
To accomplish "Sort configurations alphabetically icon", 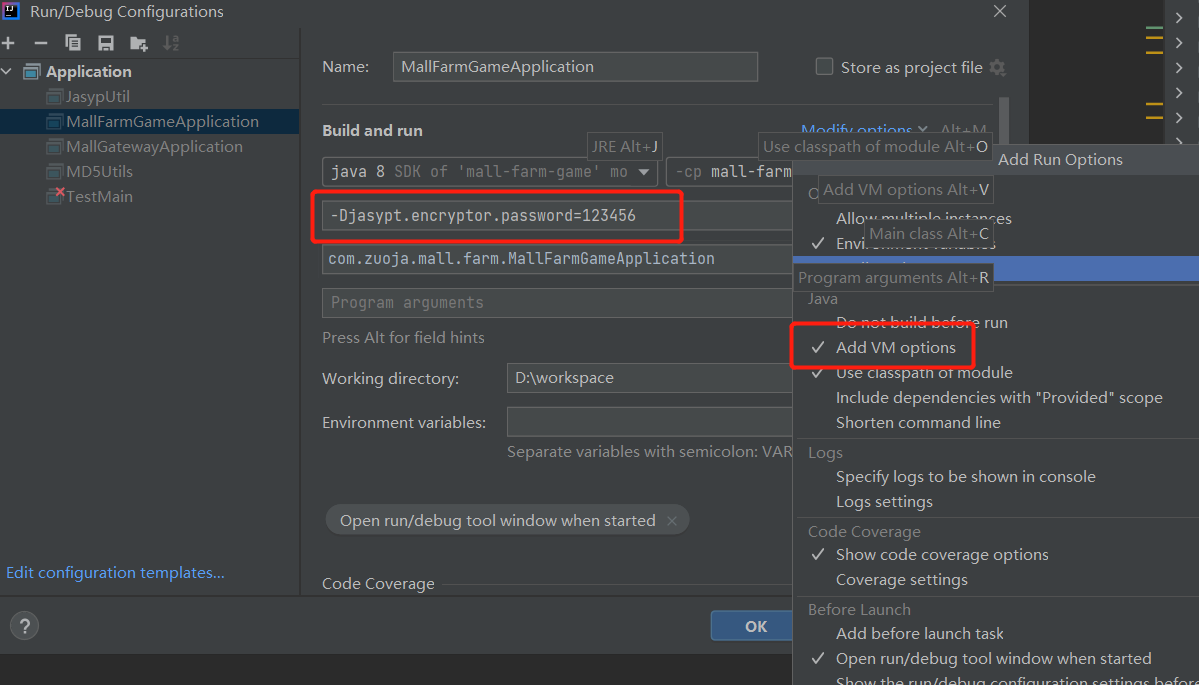I will (171, 44).
